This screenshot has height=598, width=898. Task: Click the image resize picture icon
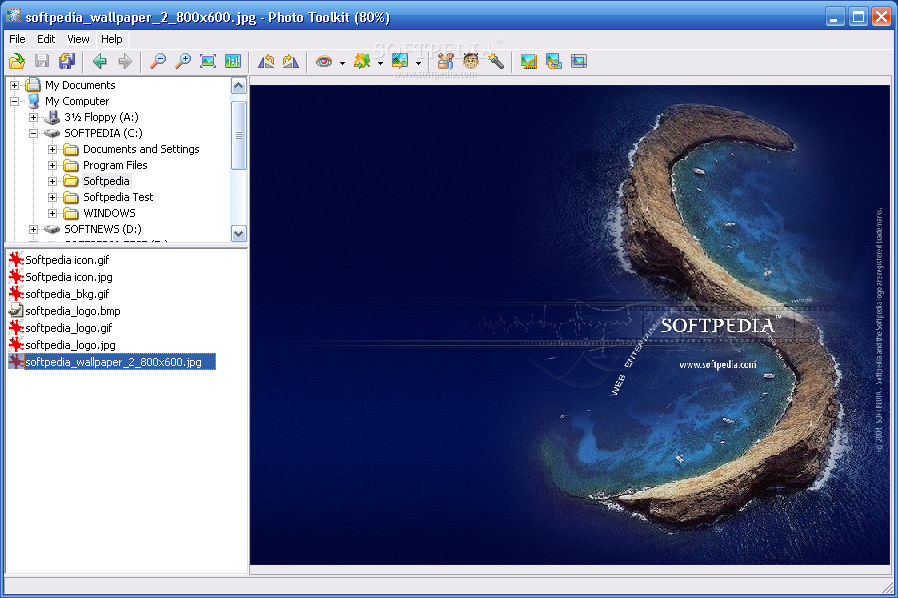click(400, 61)
